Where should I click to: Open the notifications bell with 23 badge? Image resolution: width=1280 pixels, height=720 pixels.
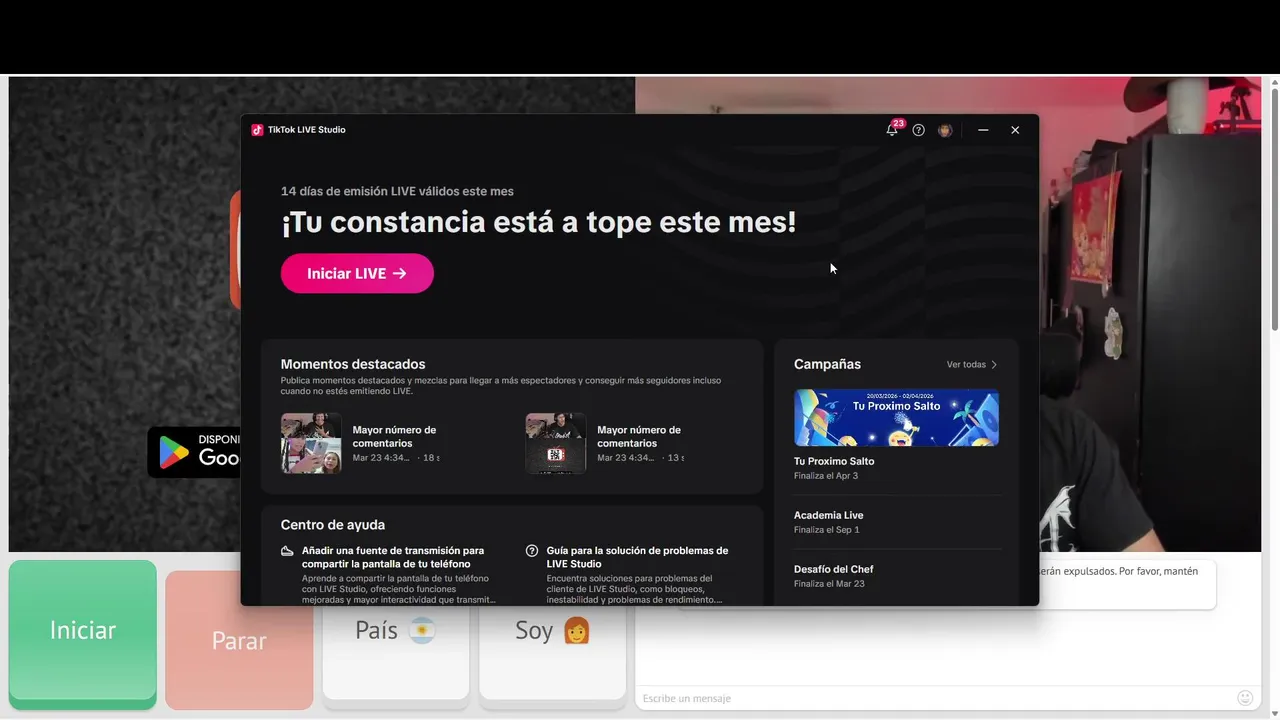coord(892,130)
